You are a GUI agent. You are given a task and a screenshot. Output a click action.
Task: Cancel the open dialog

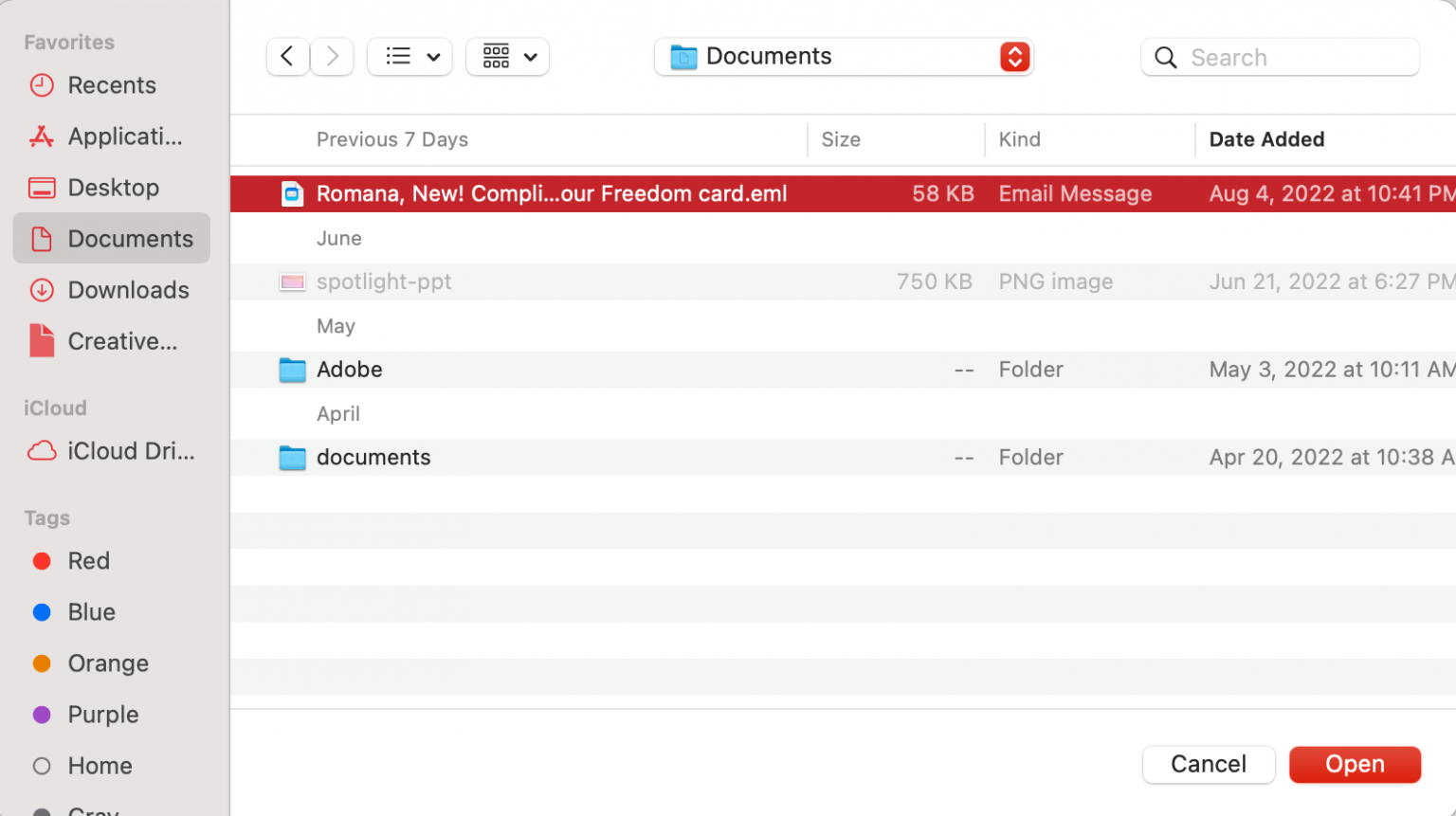[1208, 764]
